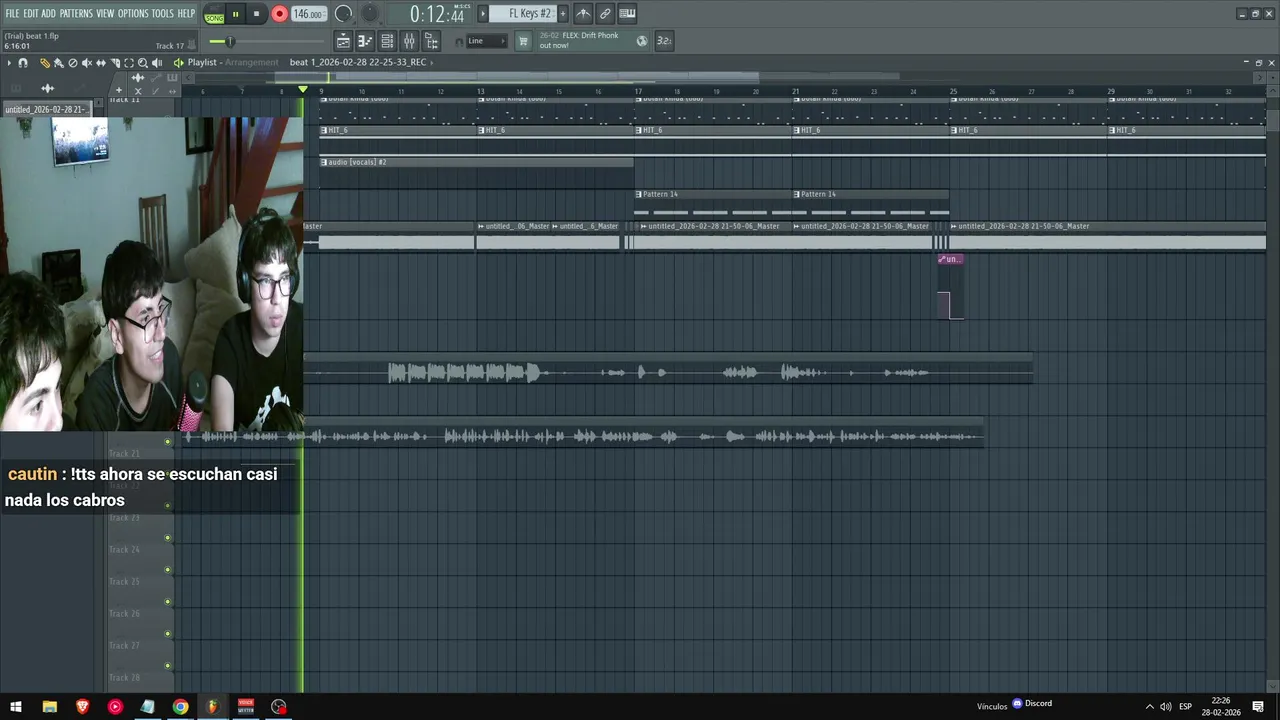Click the 3.2 countdown toolbar icon
Screen dimensions: 1280x720
(x=664, y=41)
